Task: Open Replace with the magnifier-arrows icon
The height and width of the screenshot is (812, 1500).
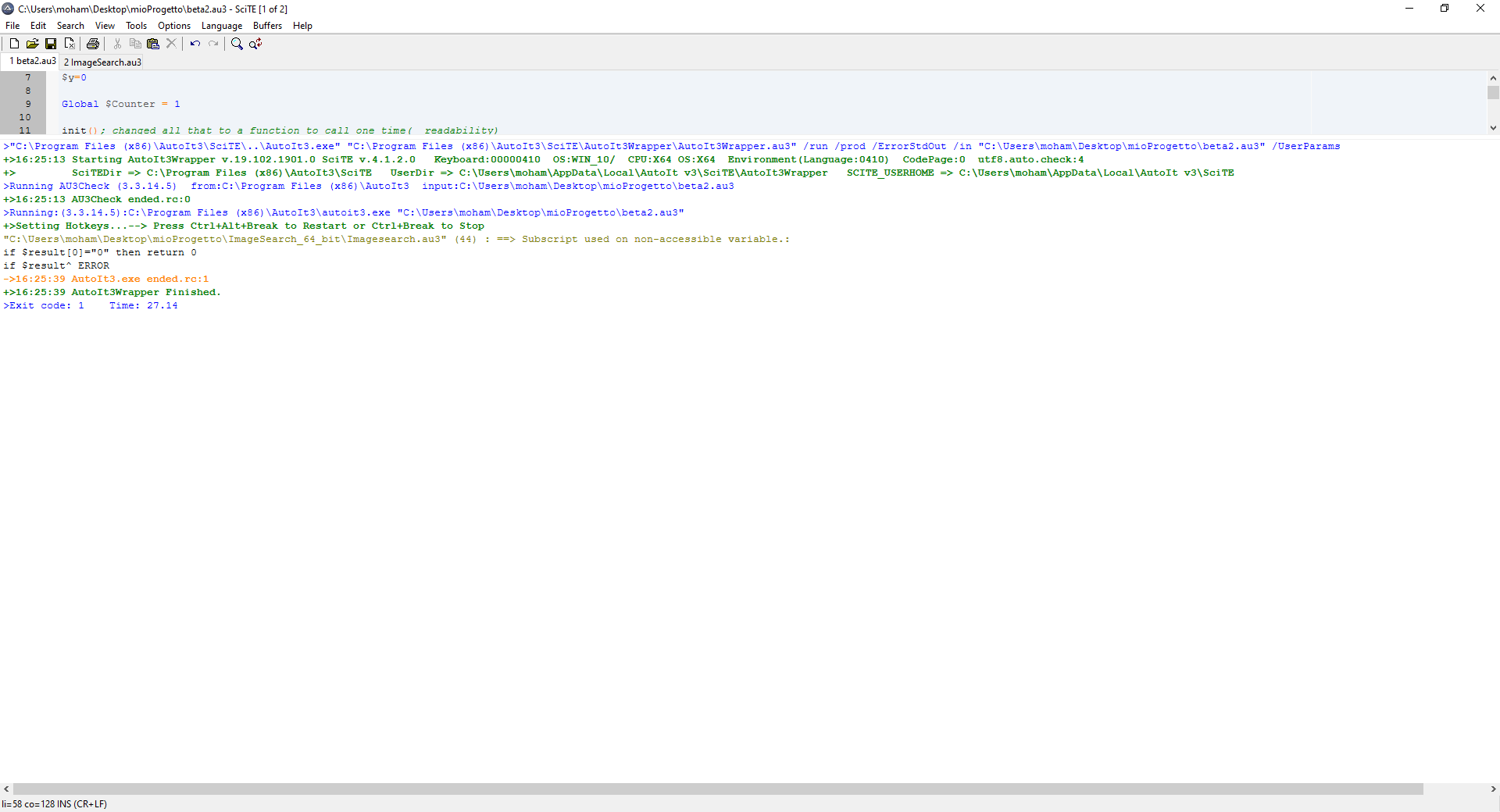Action: coord(255,44)
